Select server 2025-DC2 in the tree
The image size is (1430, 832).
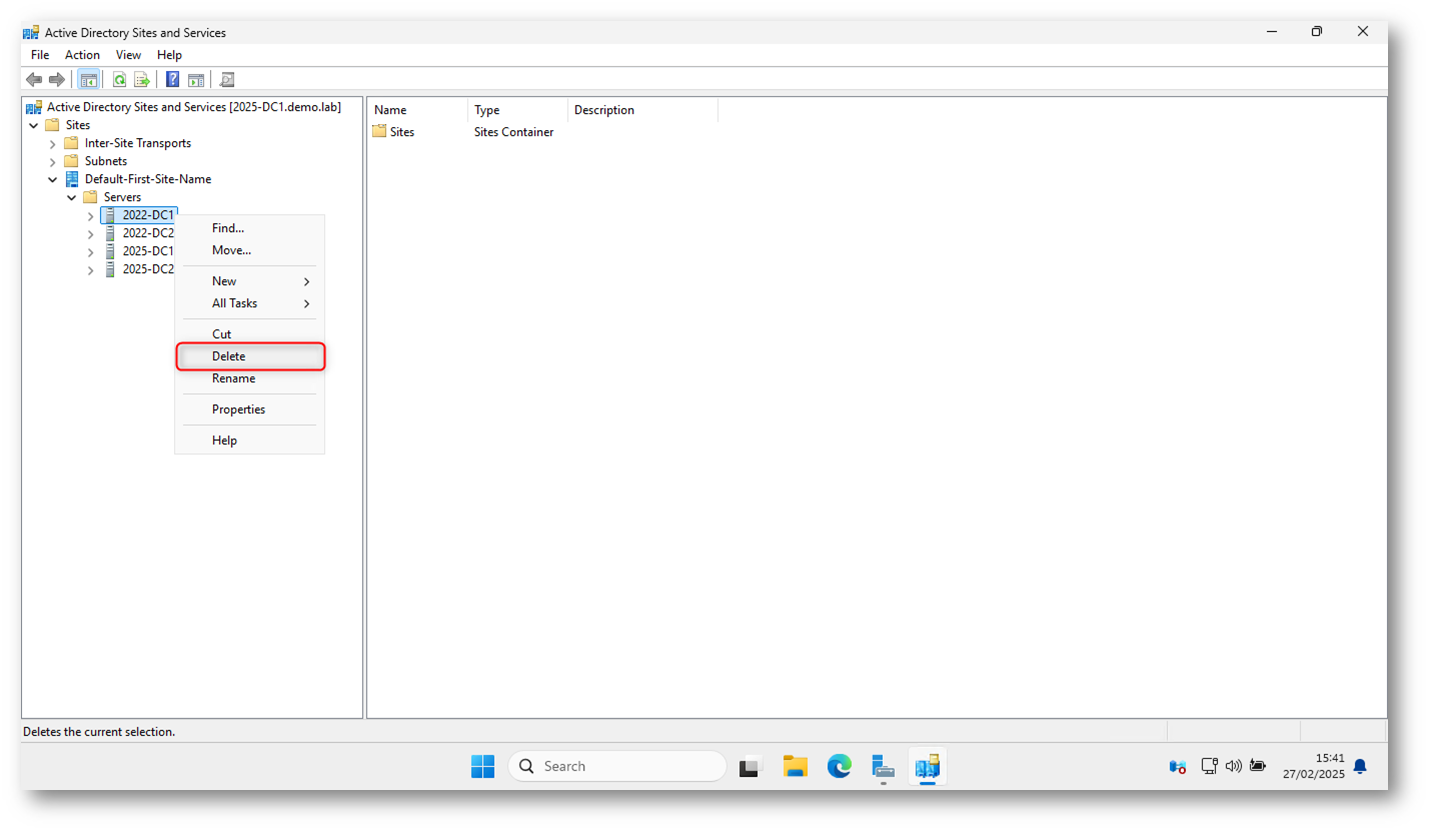click(148, 269)
